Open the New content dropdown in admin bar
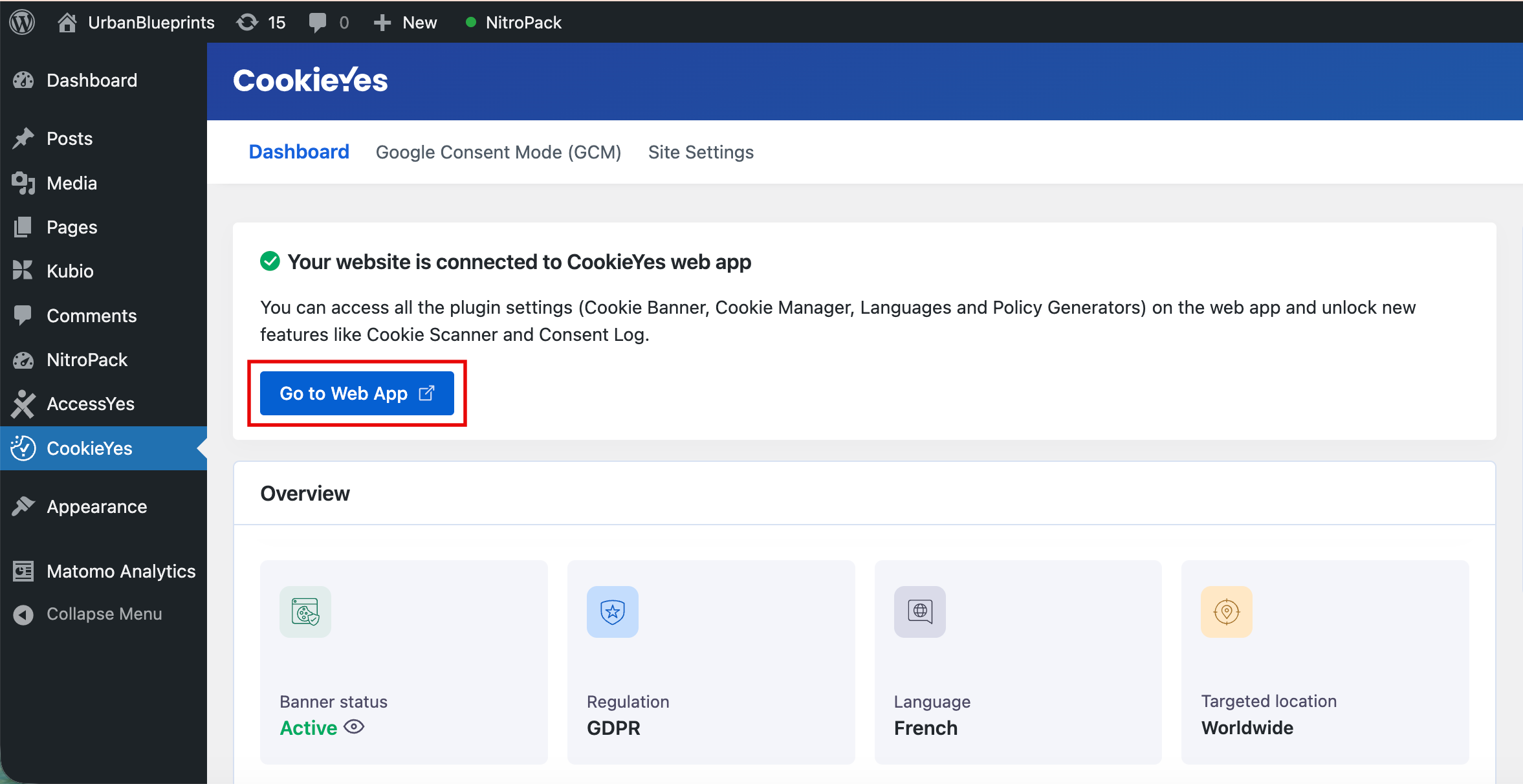The height and width of the screenshot is (784, 1523). pyautogui.click(x=406, y=23)
